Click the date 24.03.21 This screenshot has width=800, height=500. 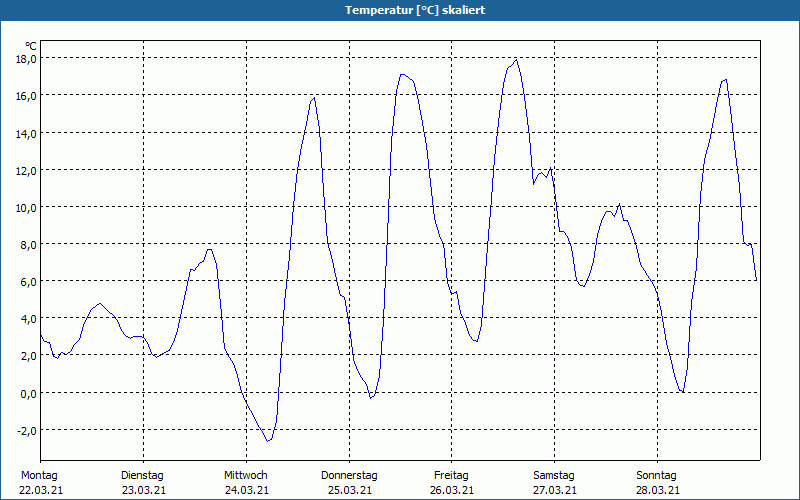247,490
